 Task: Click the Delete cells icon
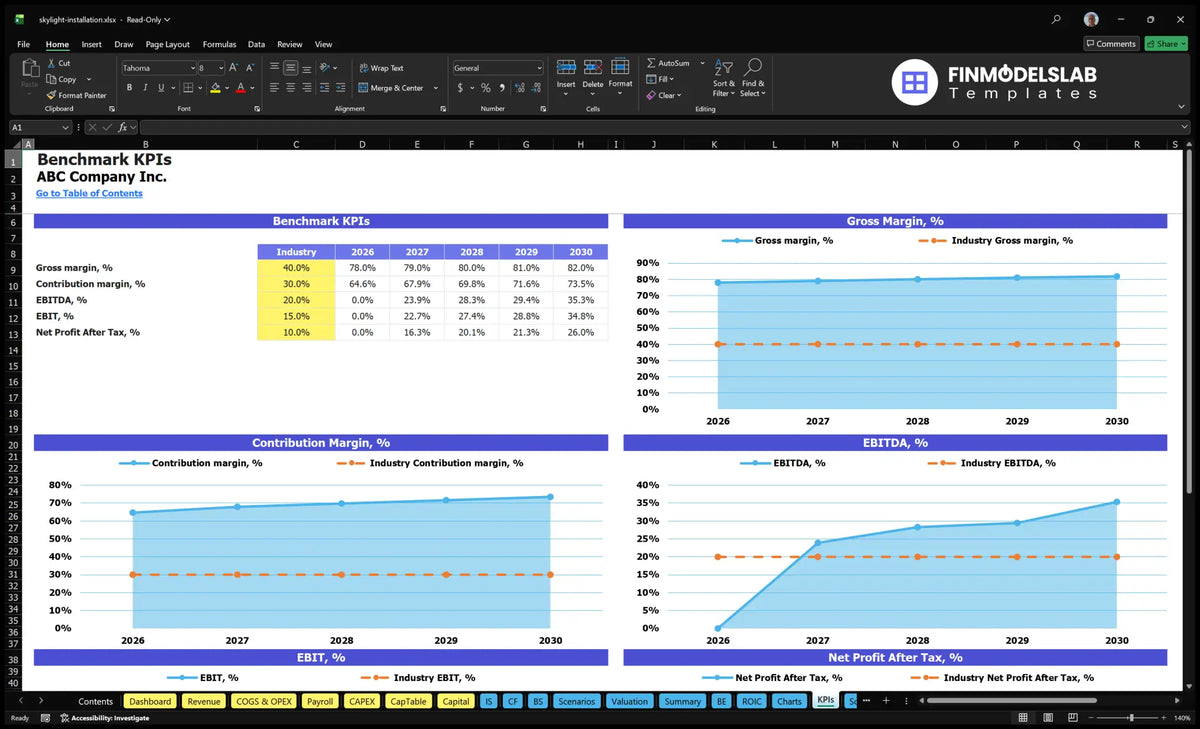point(593,67)
